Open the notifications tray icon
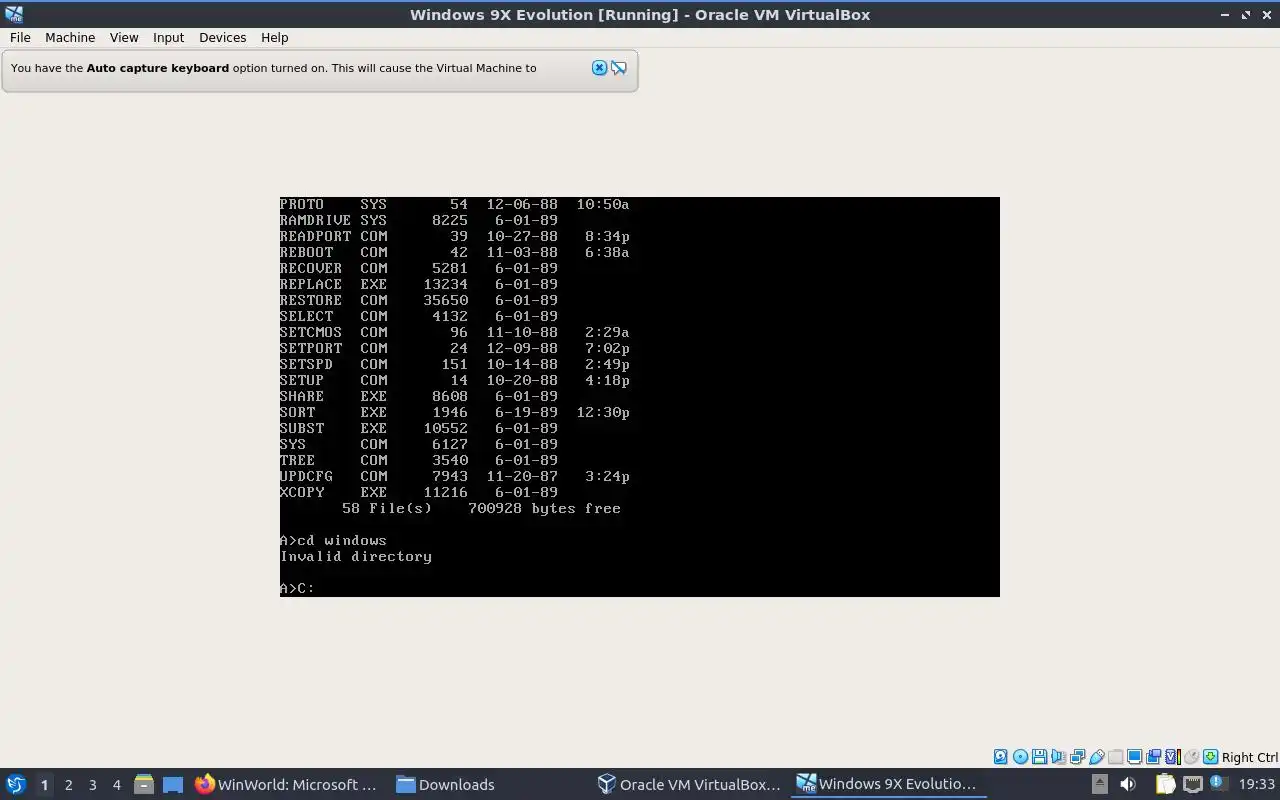 (x=1218, y=783)
